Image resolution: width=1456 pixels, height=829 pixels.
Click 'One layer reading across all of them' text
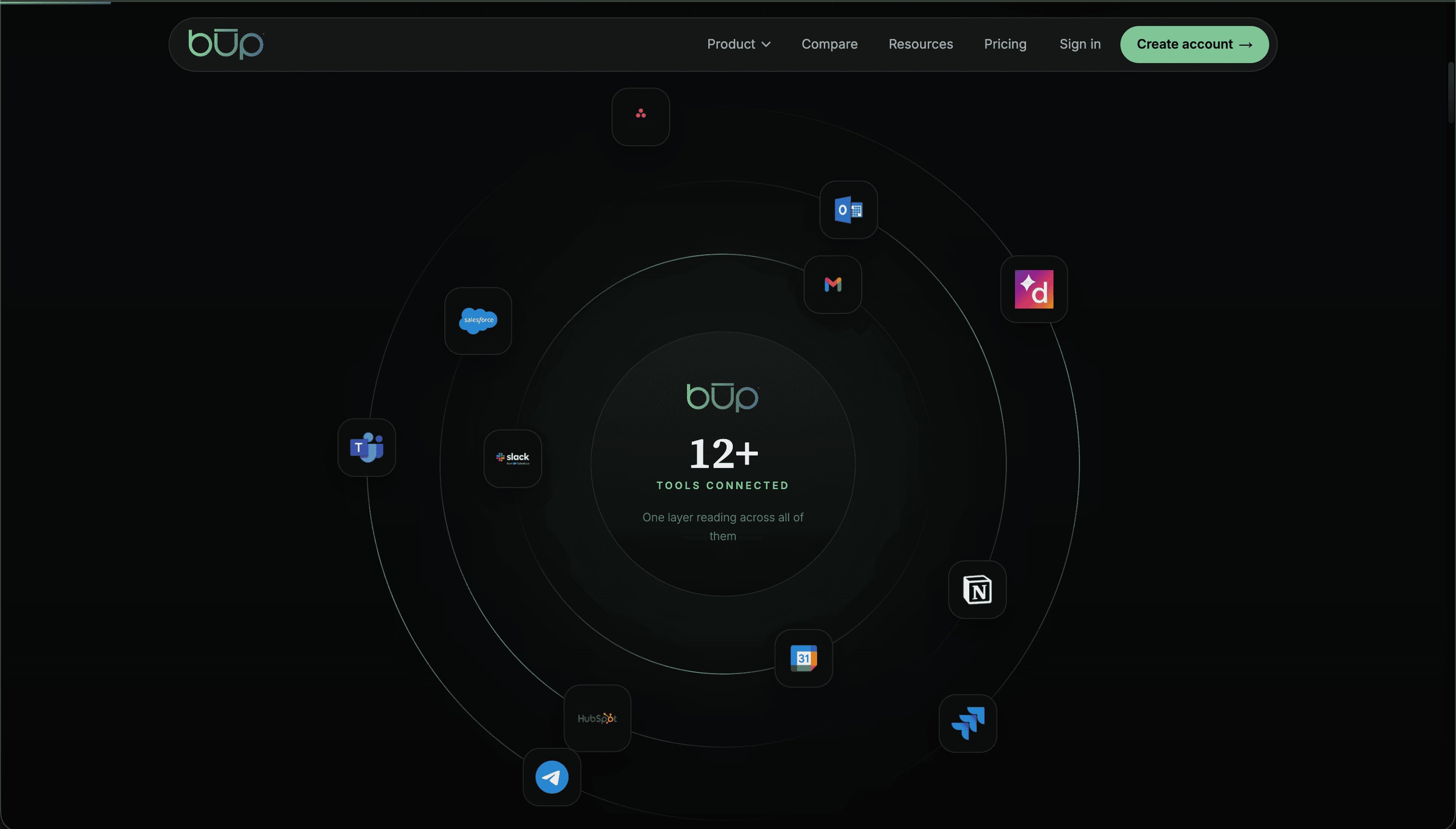pos(723,527)
